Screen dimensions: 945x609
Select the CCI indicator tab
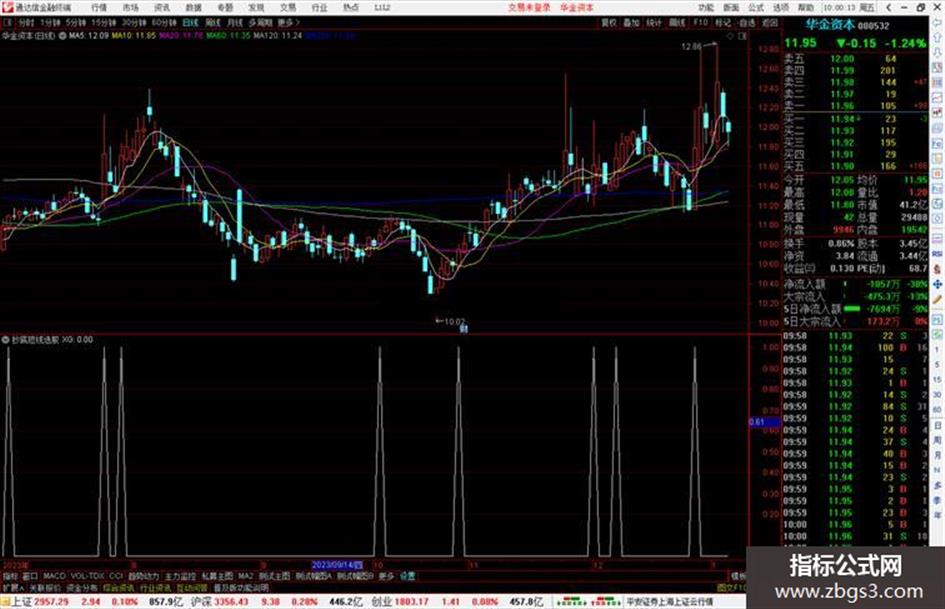tap(116, 576)
